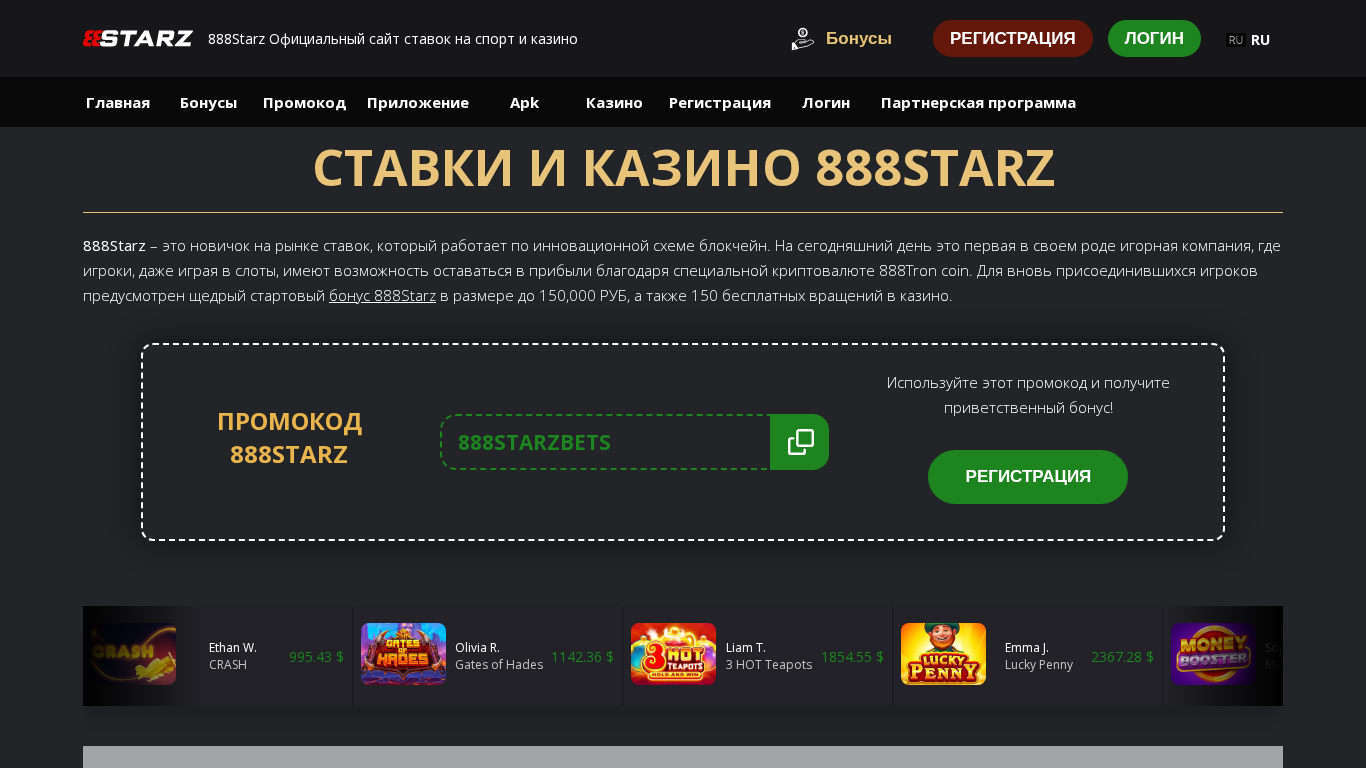Open the Money Booster game thumbnail
Image resolution: width=1366 pixels, height=768 pixels.
pyautogui.click(x=1213, y=654)
